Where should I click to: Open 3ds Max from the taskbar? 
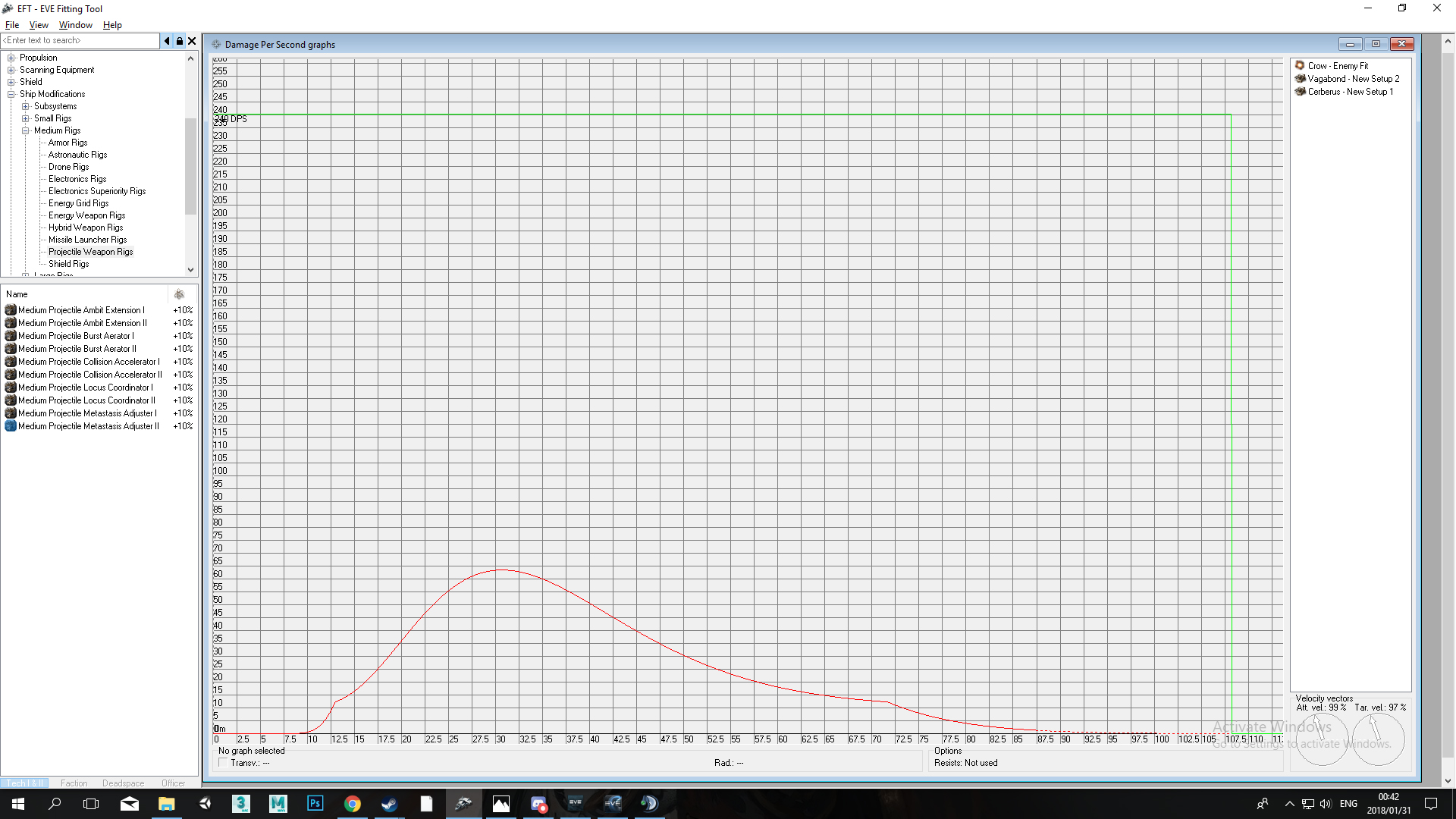241,804
